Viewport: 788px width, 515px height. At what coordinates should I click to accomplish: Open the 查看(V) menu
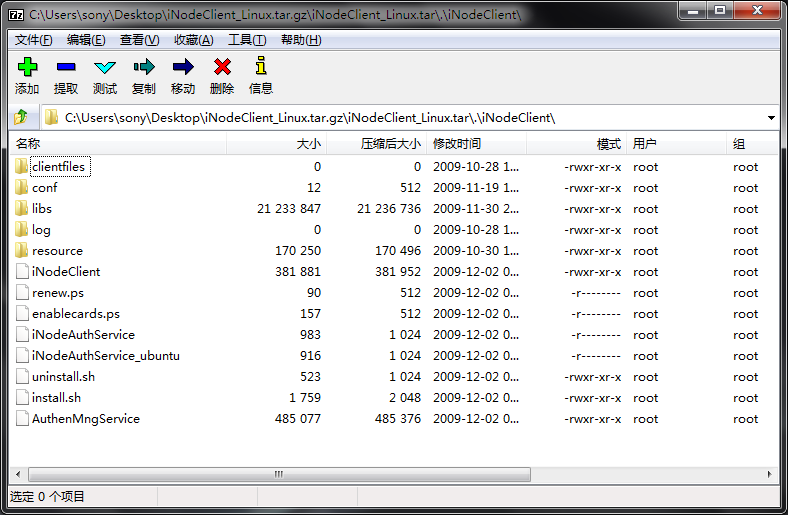pyautogui.click(x=139, y=40)
